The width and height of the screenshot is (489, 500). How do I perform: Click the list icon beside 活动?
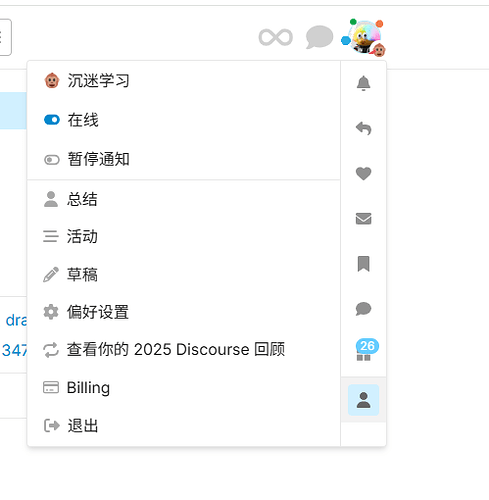[x=51, y=236]
